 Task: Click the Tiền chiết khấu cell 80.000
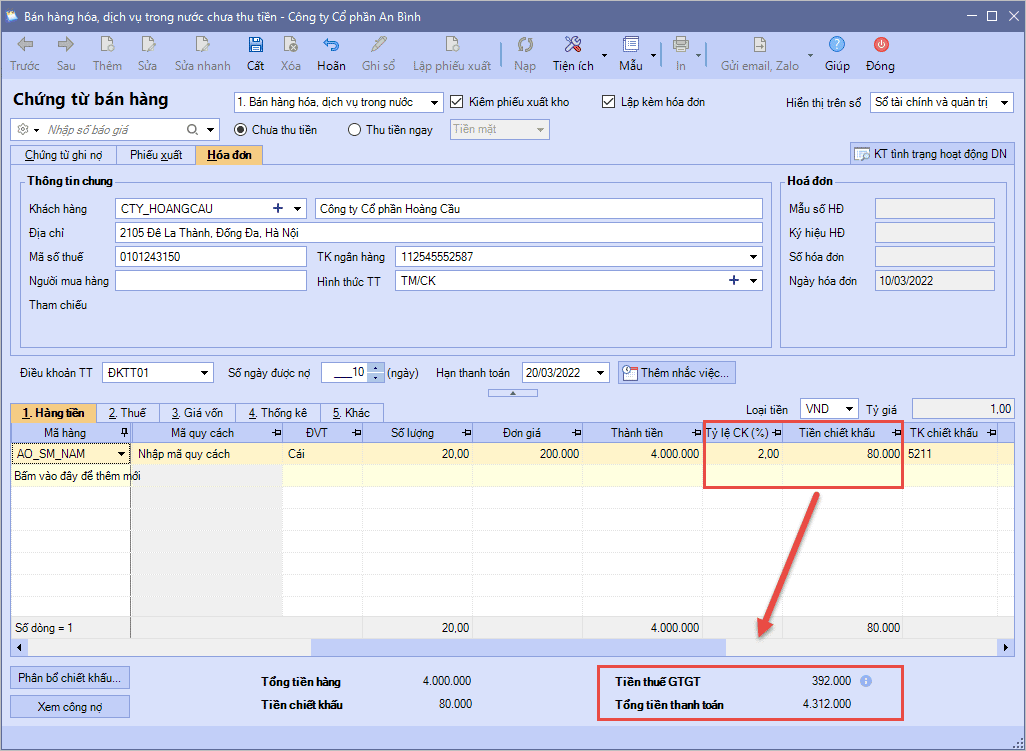point(842,454)
